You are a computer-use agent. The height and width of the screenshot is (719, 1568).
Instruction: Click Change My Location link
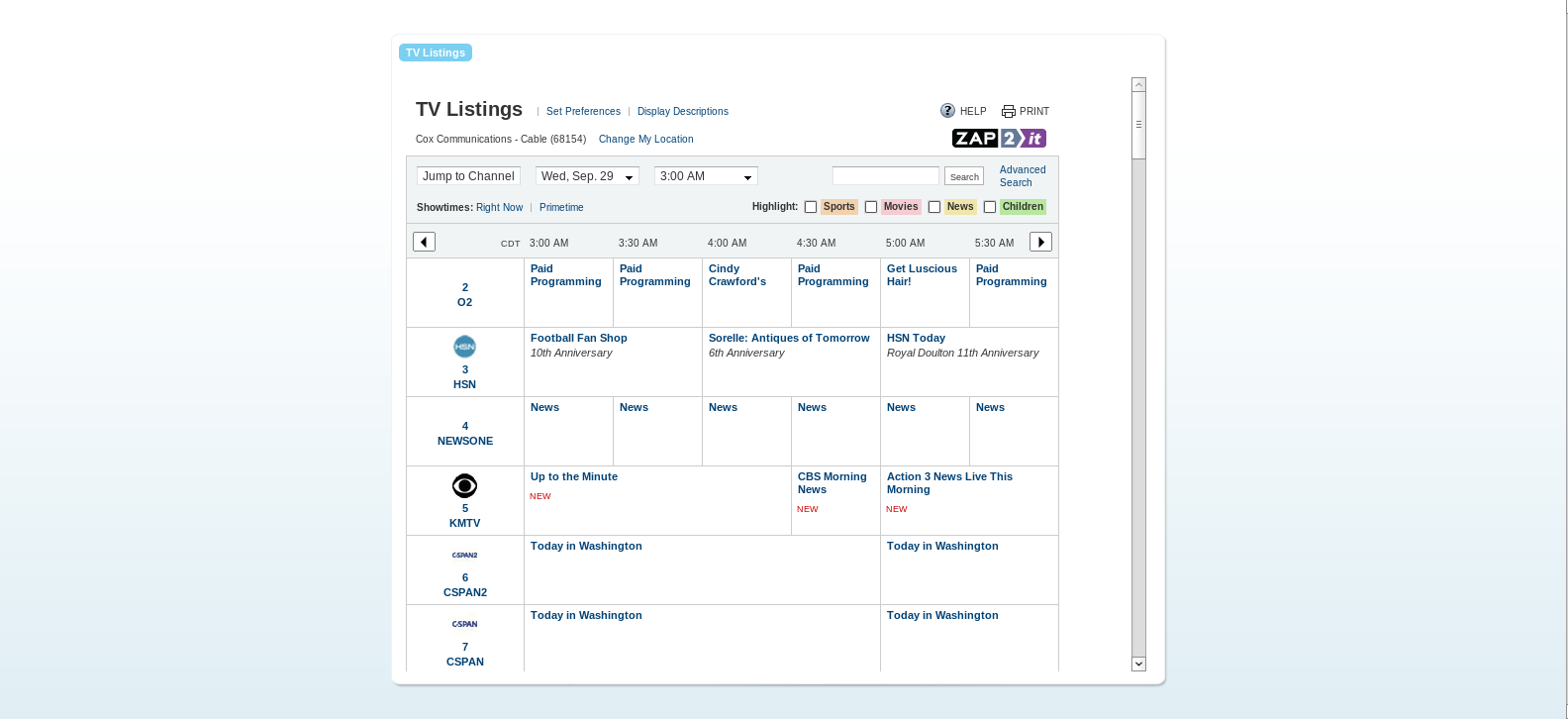(645, 139)
